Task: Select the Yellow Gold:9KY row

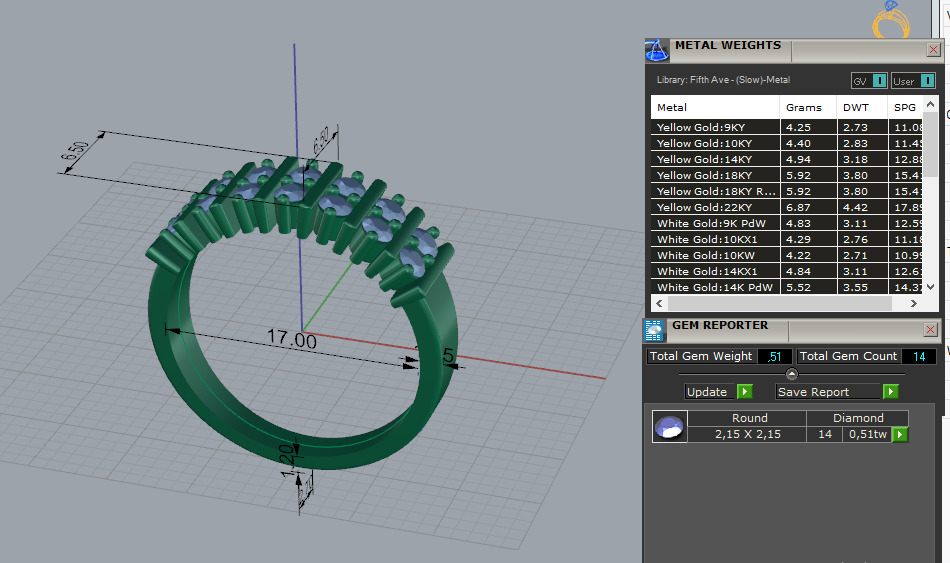Action: pos(786,127)
